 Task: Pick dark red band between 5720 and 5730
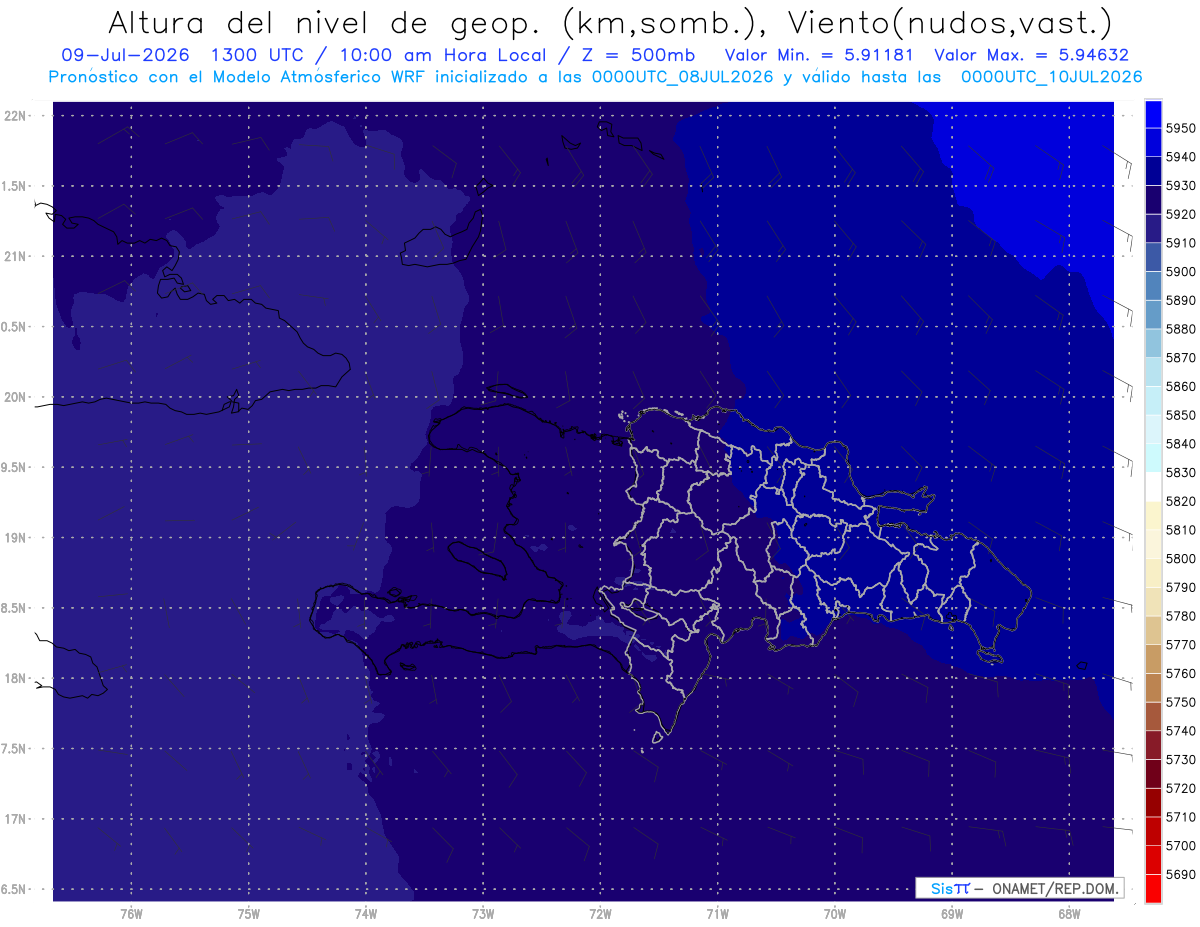pyautogui.click(x=1153, y=774)
